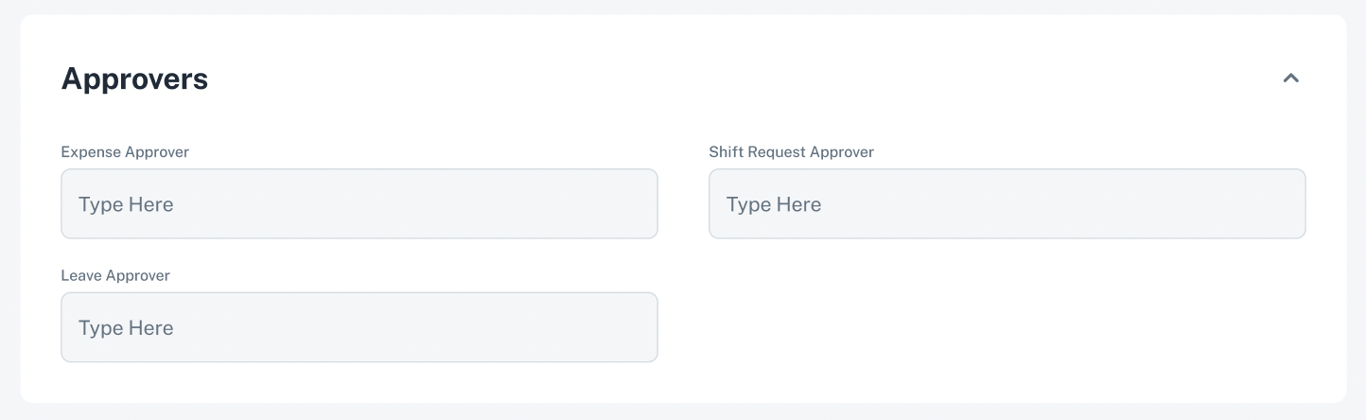Click "Type Here" placeholder under Leave Approver
The image size is (1366, 420).
click(x=126, y=328)
